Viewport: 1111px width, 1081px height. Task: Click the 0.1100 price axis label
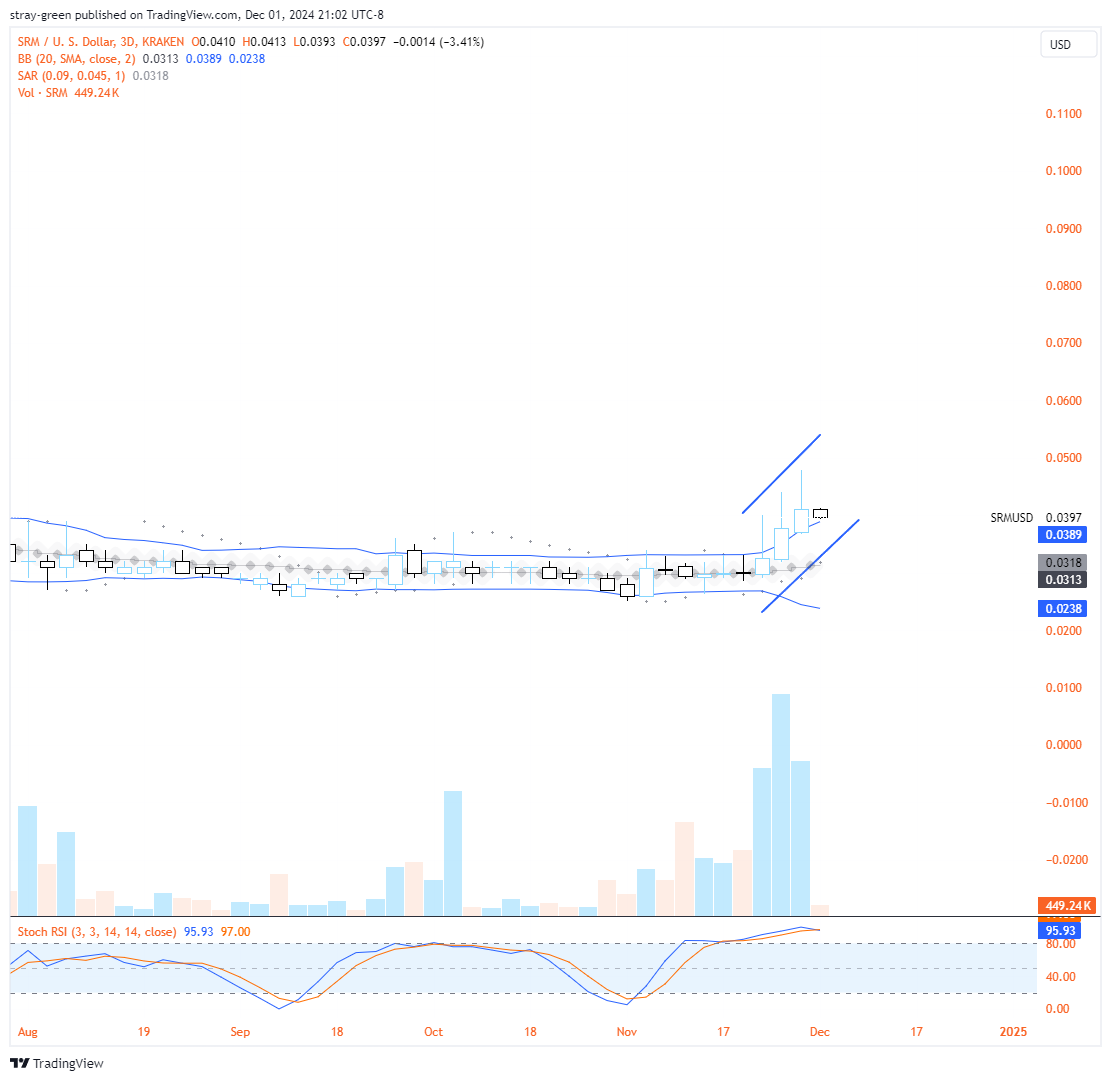tap(1064, 113)
